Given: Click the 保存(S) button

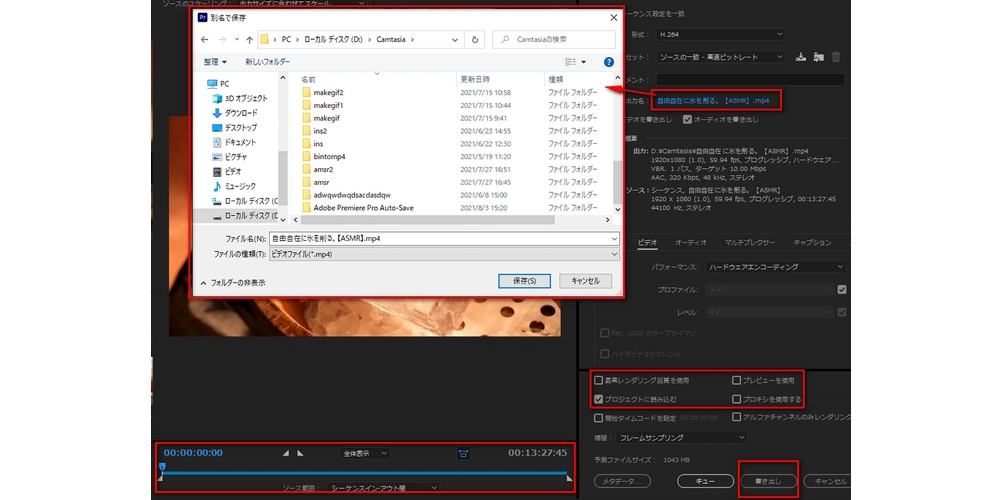Looking at the screenshot, I should (x=524, y=281).
